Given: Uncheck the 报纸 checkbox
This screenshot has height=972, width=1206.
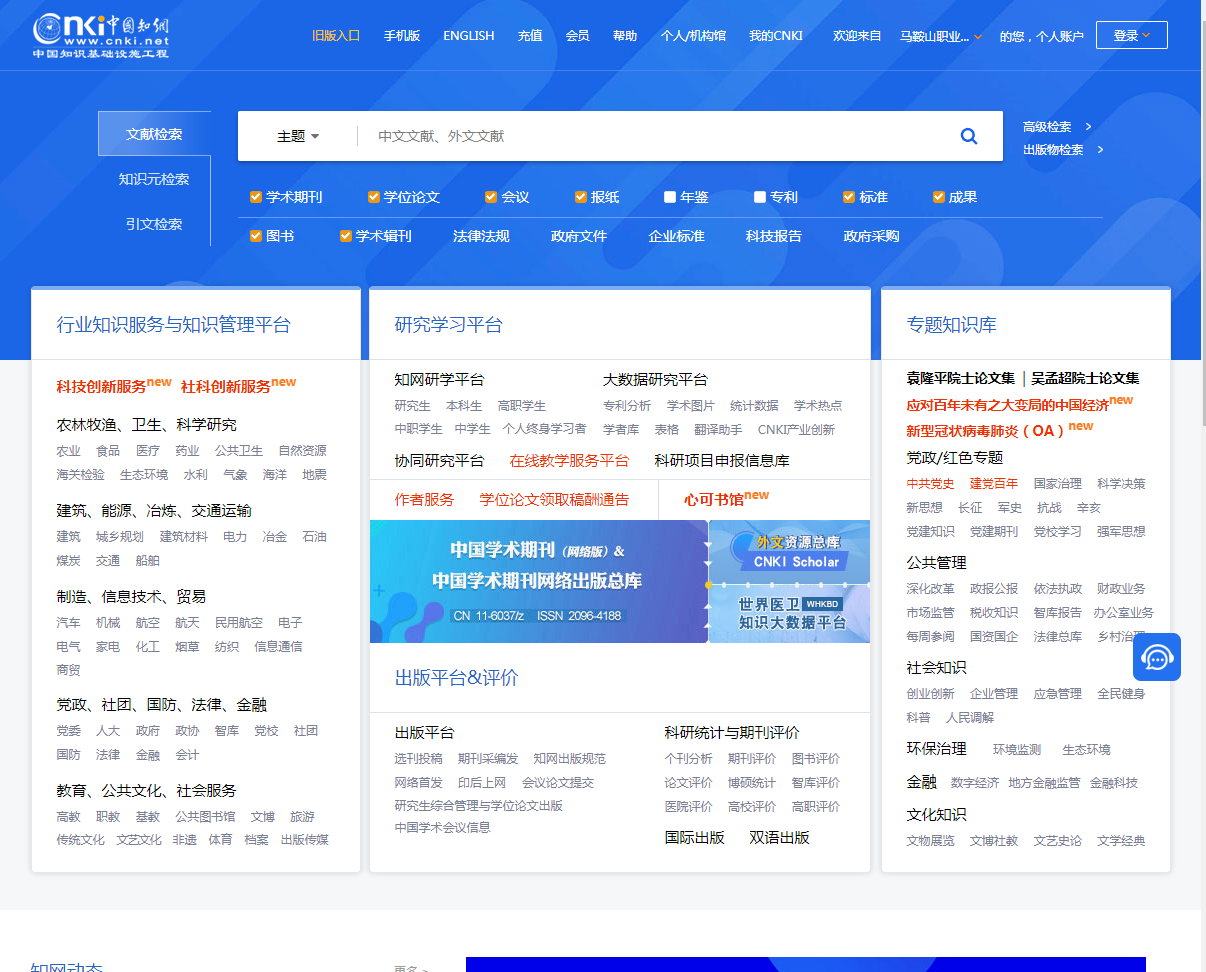Looking at the screenshot, I should [x=581, y=197].
